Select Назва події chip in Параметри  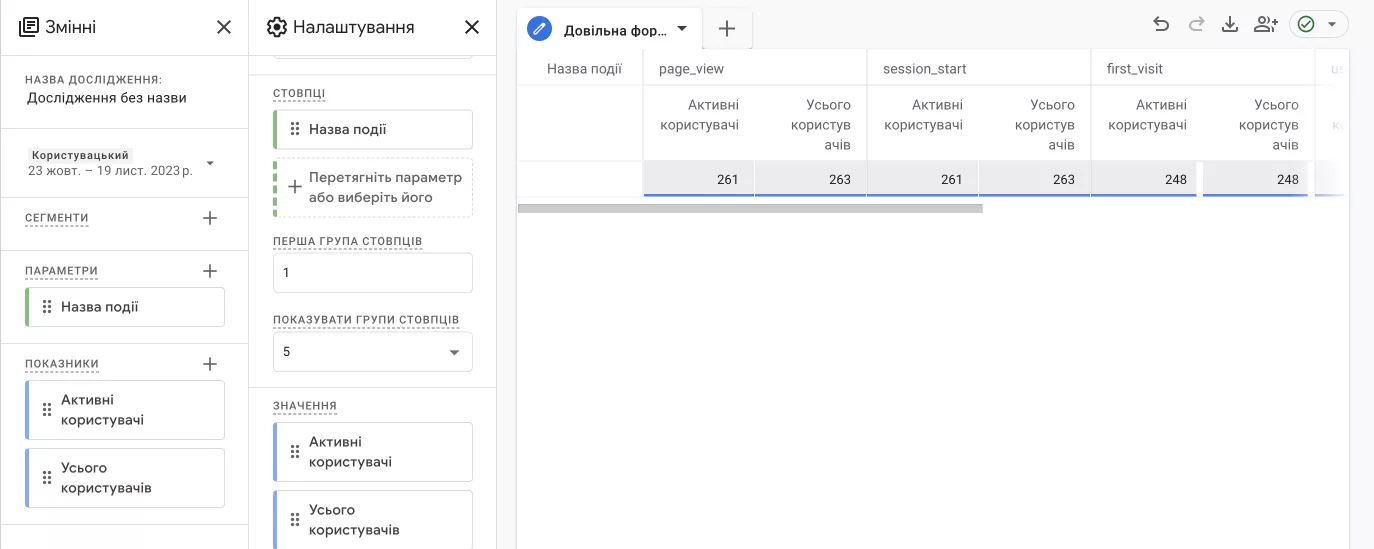[125, 307]
